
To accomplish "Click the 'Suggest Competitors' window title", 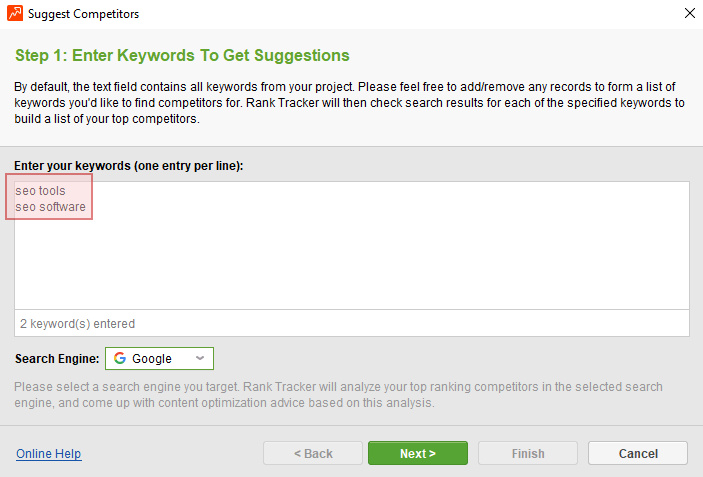I will 83,14.
